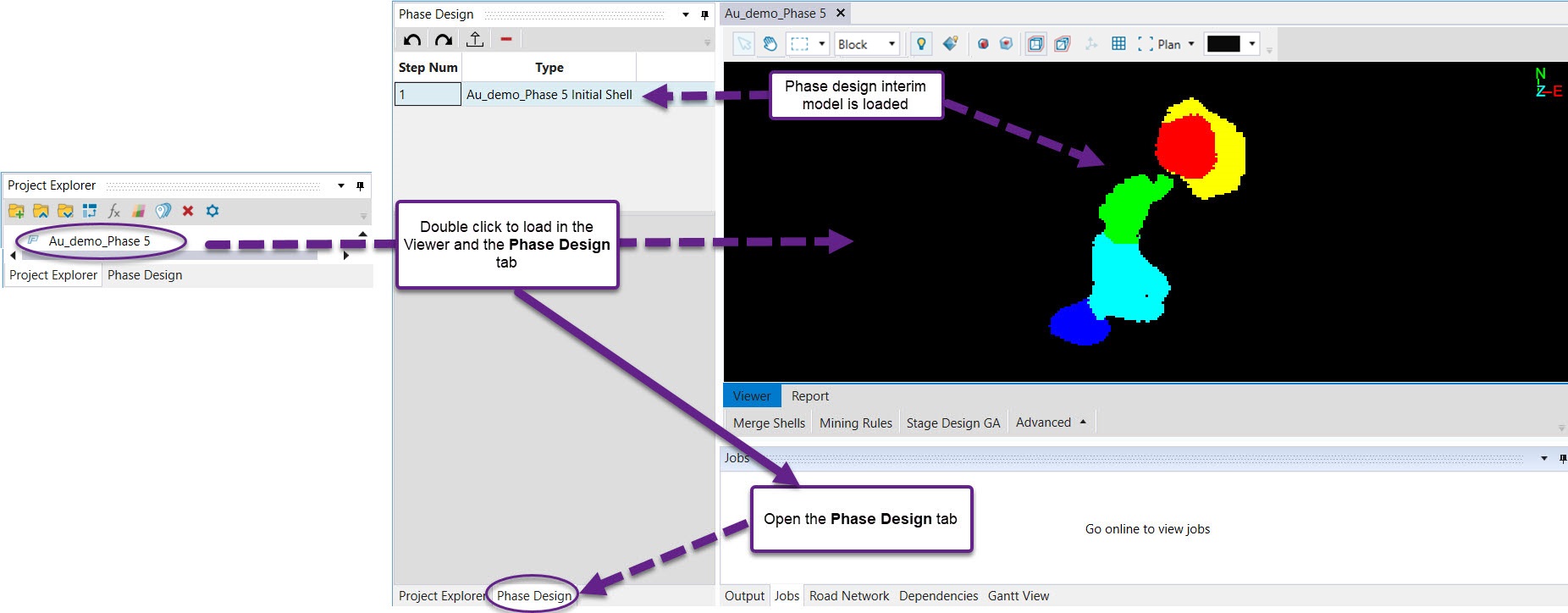
Task: Click the black background color swatch
Action: 1223,44
